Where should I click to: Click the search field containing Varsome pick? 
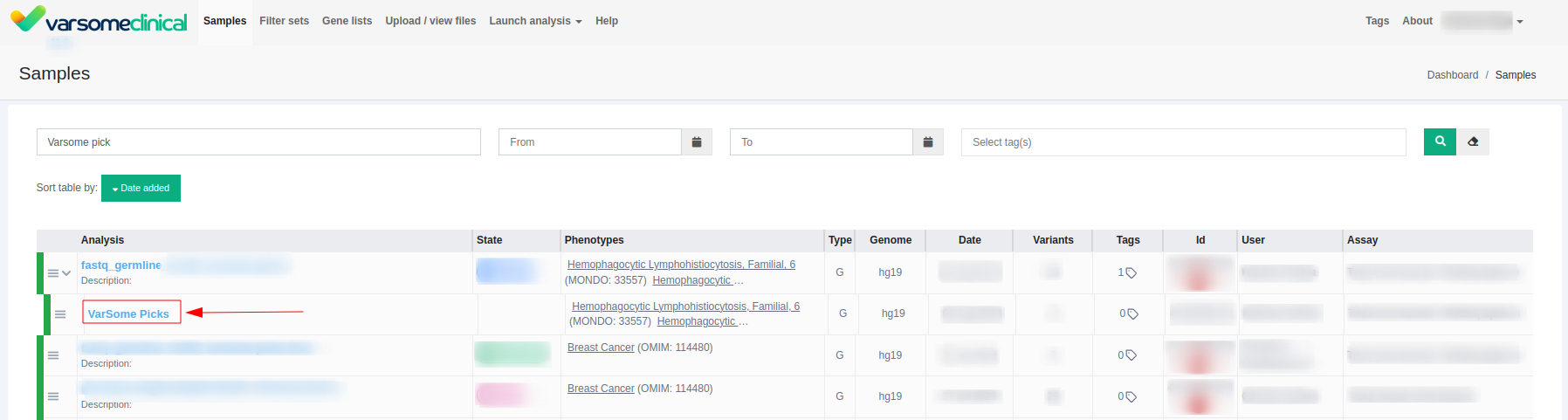pos(258,142)
